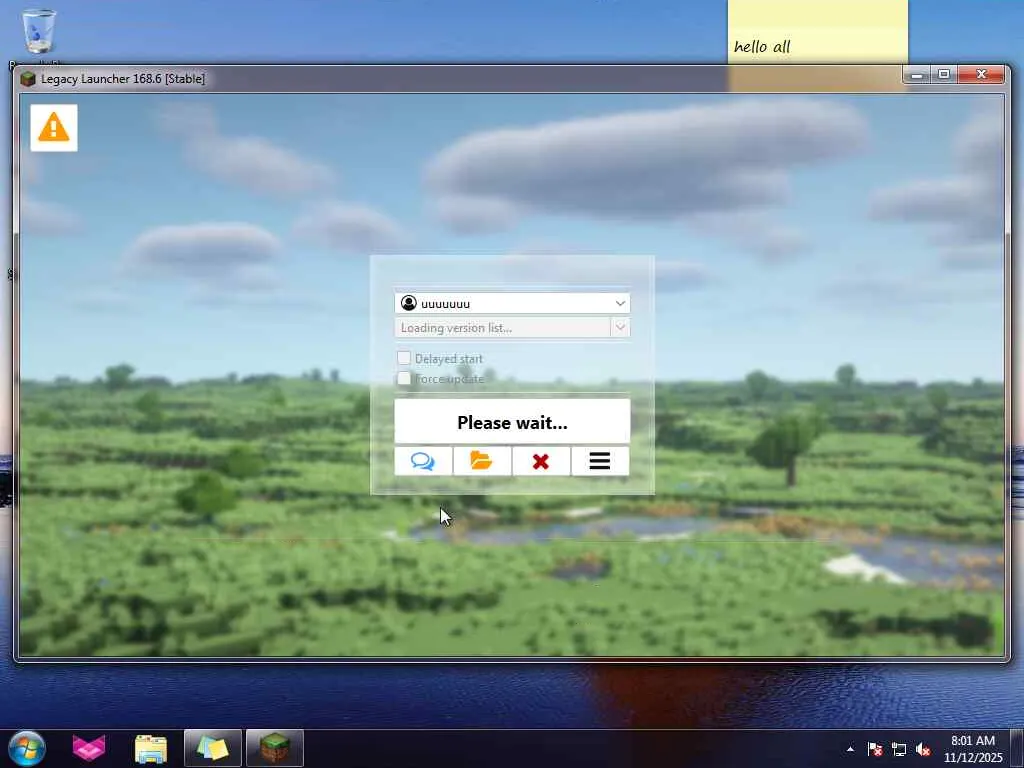Open the clock showing 8:01 AM

pos(973,748)
